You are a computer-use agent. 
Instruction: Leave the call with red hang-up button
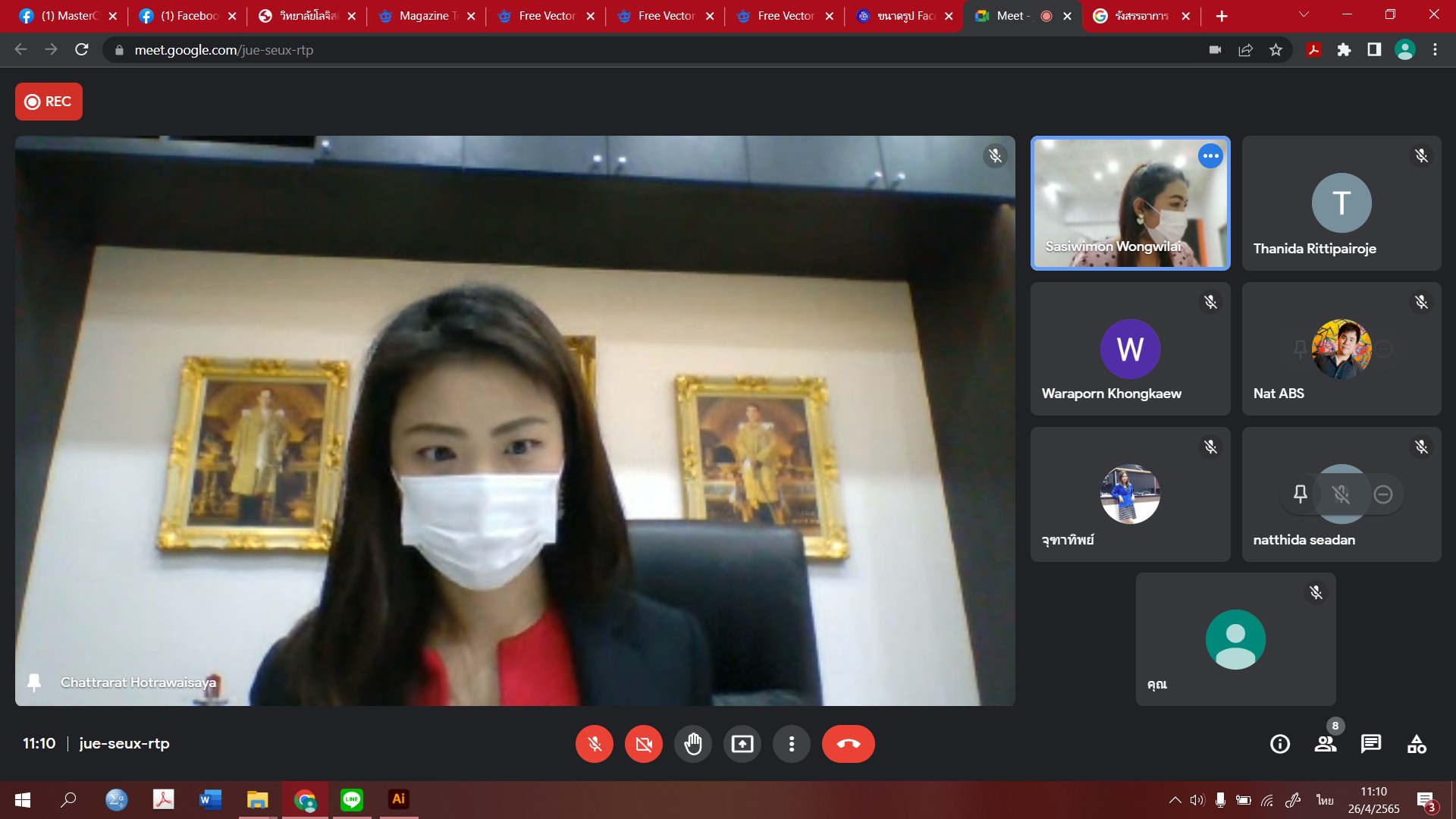(848, 744)
